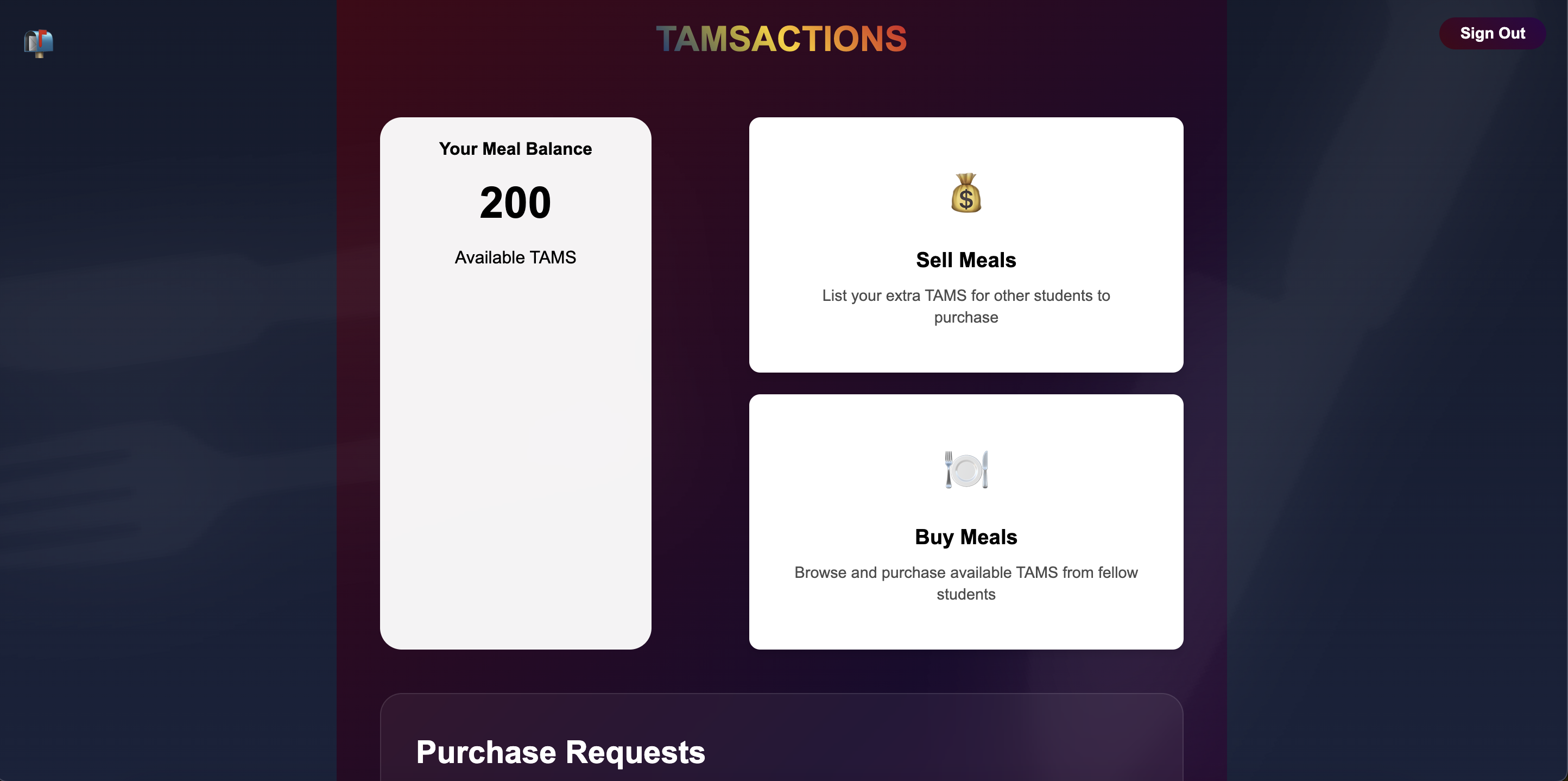
Task: Click the Sell Meals description text
Action: coord(966,306)
